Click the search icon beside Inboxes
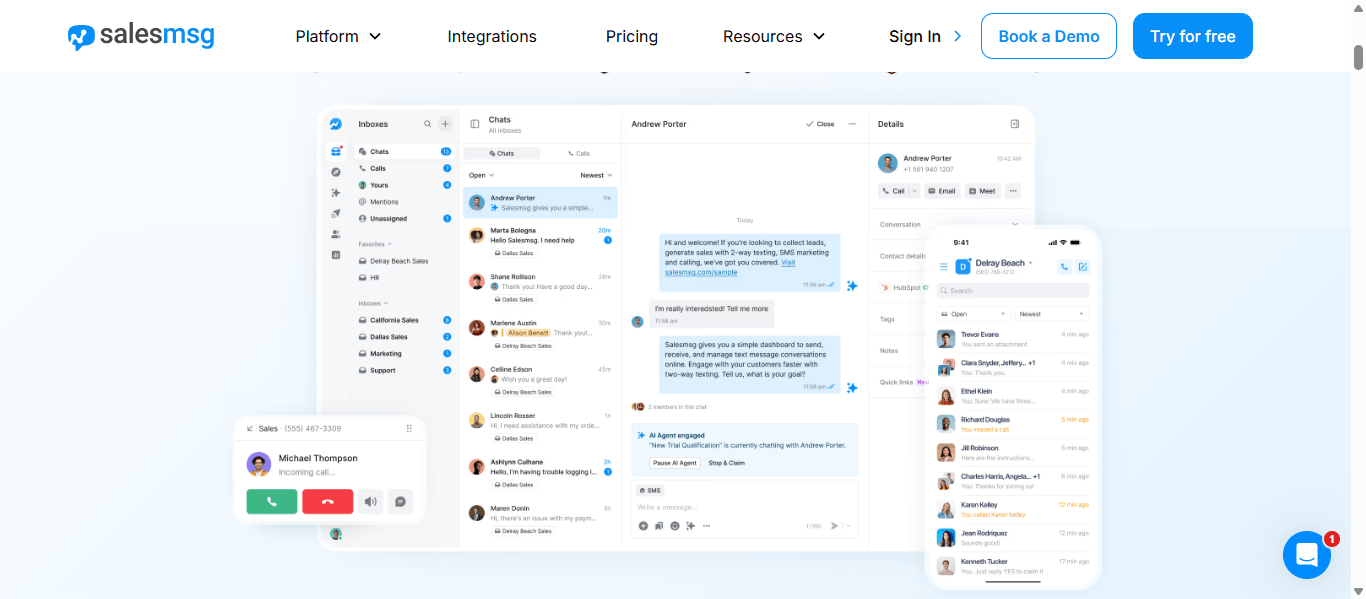 [428, 124]
